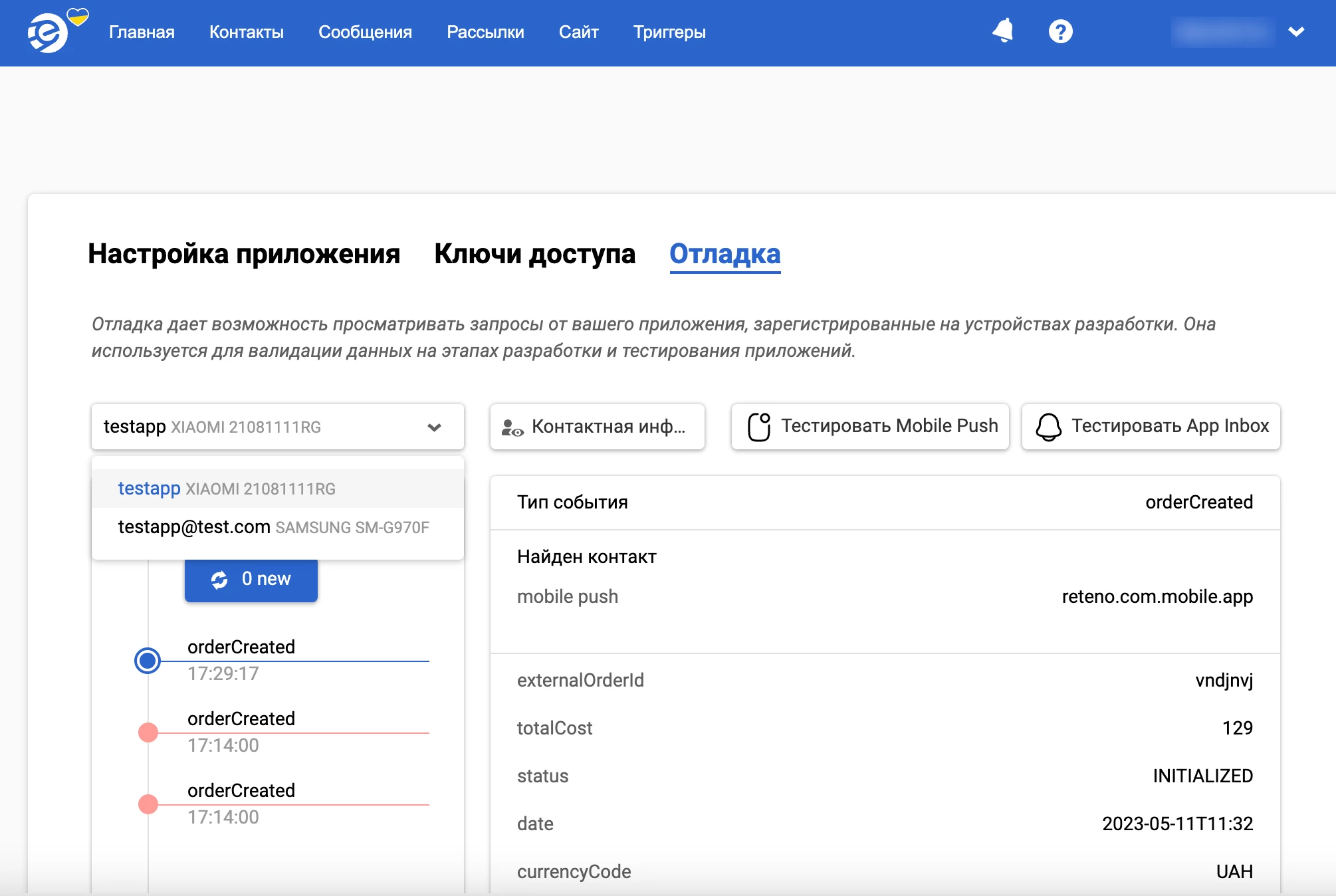Click the Reteno logo icon
The image size is (1336, 896).
click(47, 32)
